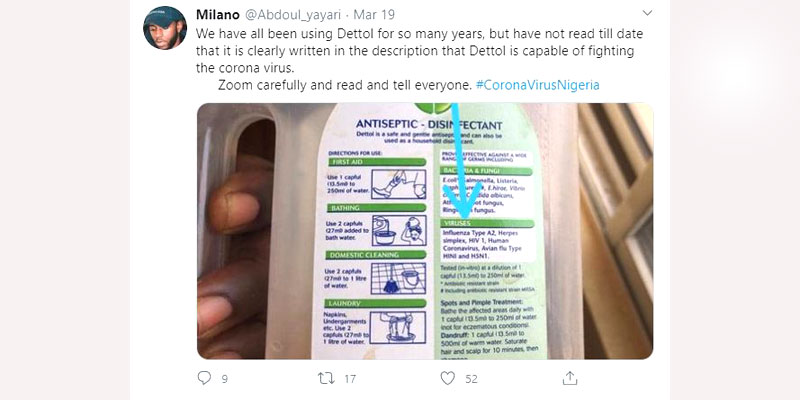Click the retweet count number 17

(350, 379)
